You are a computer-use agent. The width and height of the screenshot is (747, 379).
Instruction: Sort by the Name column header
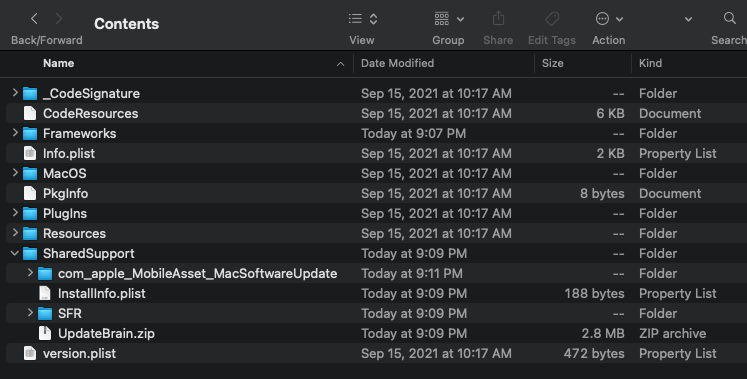coord(59,63)
